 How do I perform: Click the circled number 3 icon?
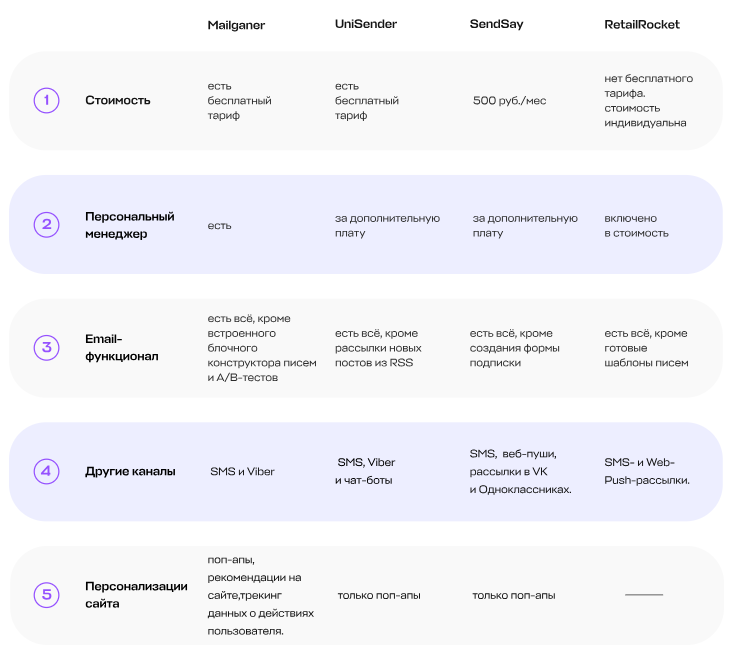click(x=47, y=348)
